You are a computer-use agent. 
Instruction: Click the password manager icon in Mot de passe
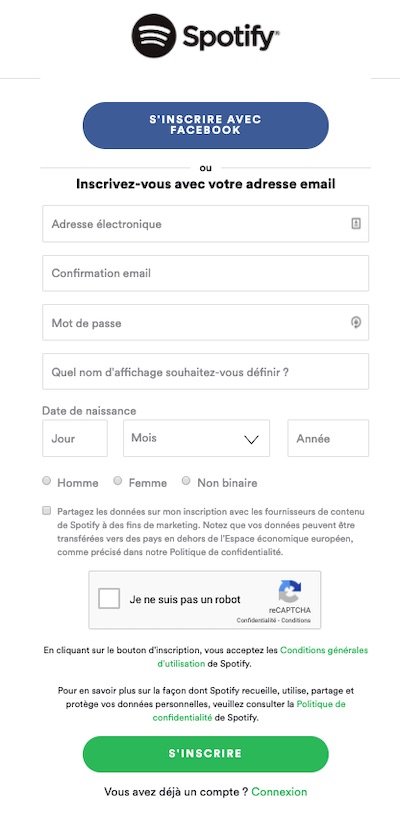(x=356, y=322)
